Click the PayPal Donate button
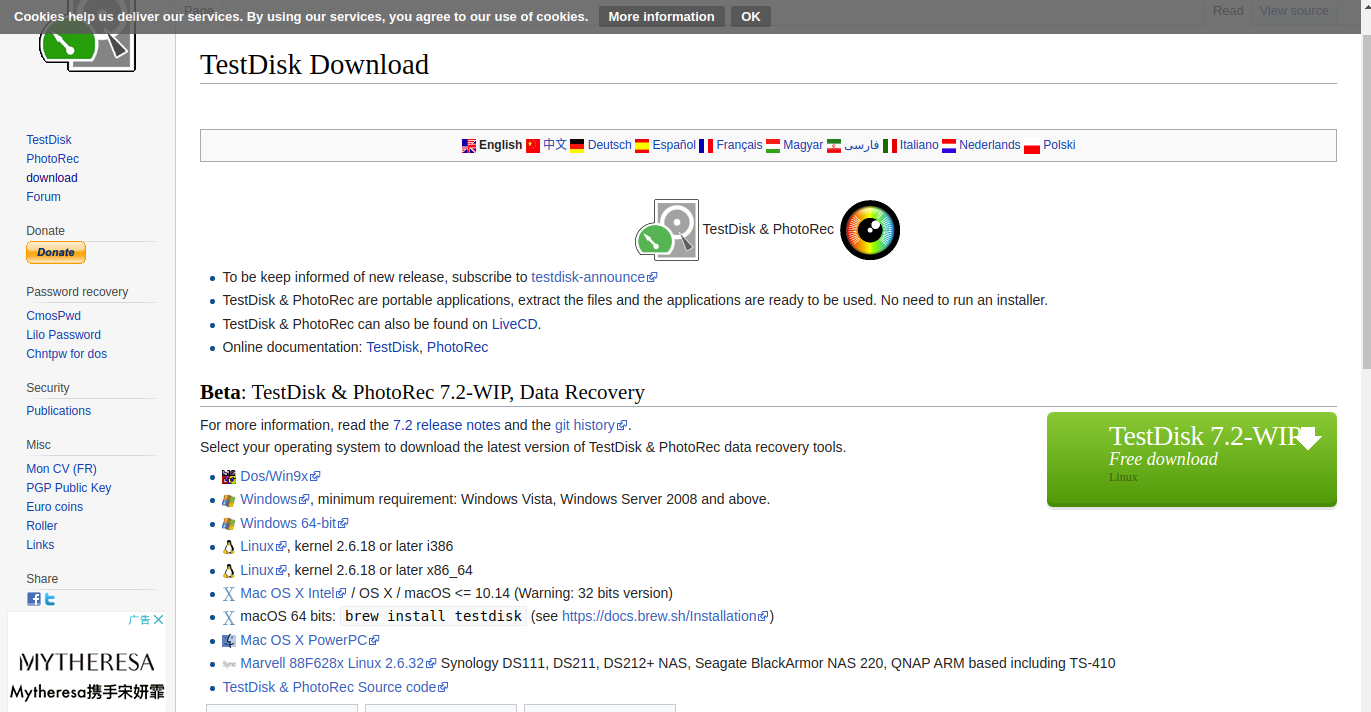The width and height of the screenshot is (1371, 712). [x=56, y=253]
